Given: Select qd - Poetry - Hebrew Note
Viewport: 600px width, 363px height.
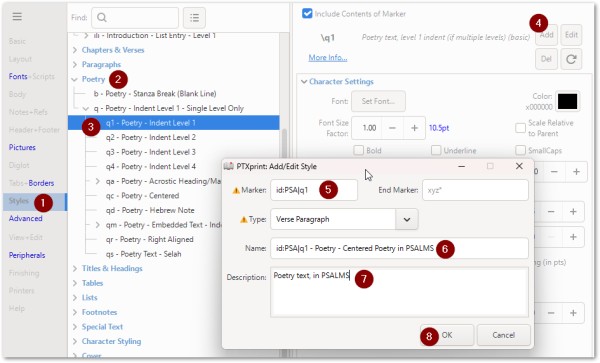Looking at the screenshot, I should 150,210.
